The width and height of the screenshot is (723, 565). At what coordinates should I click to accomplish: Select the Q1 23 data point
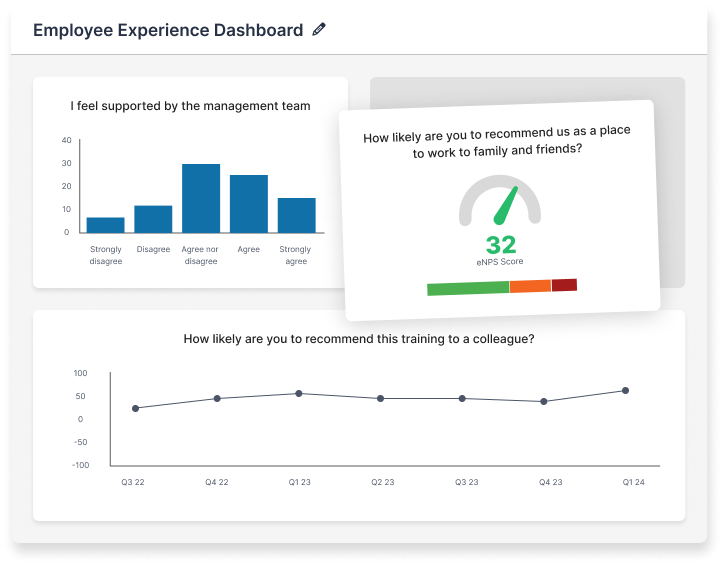pos(299,393)
